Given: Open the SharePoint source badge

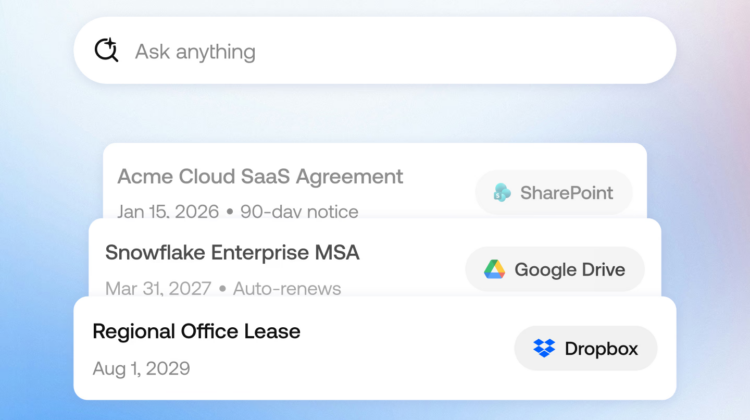Looking at the screenshot, I should [553, 193].
